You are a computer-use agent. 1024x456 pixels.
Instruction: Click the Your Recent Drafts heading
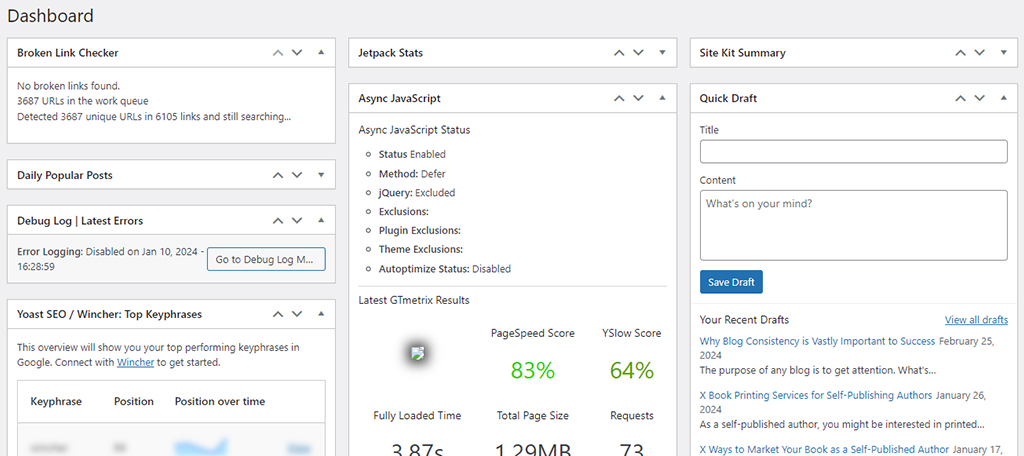coord(744,319)
